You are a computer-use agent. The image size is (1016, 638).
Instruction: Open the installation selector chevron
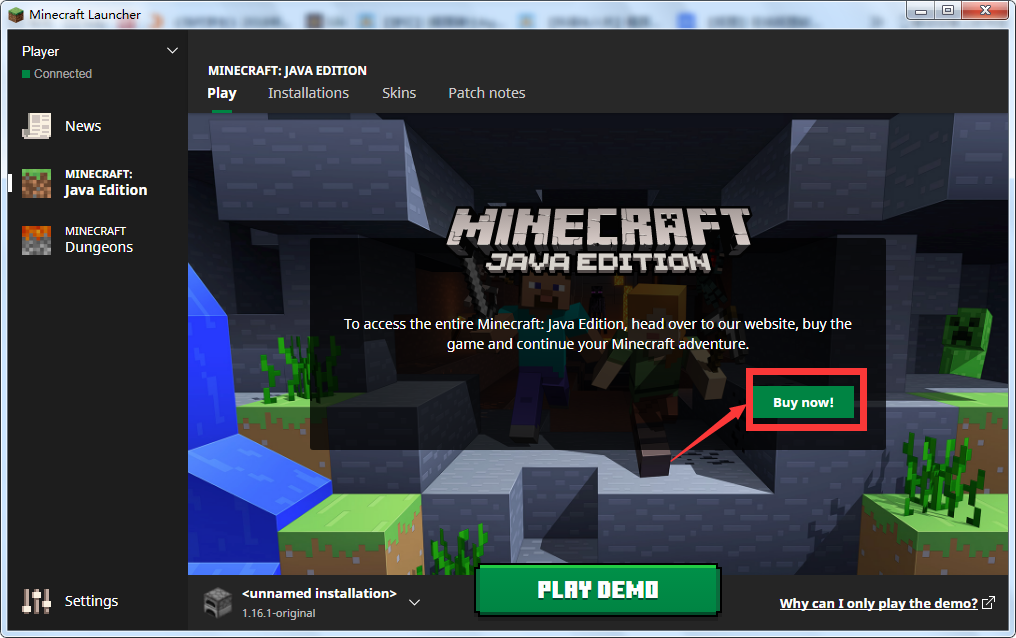pos(415,602)
